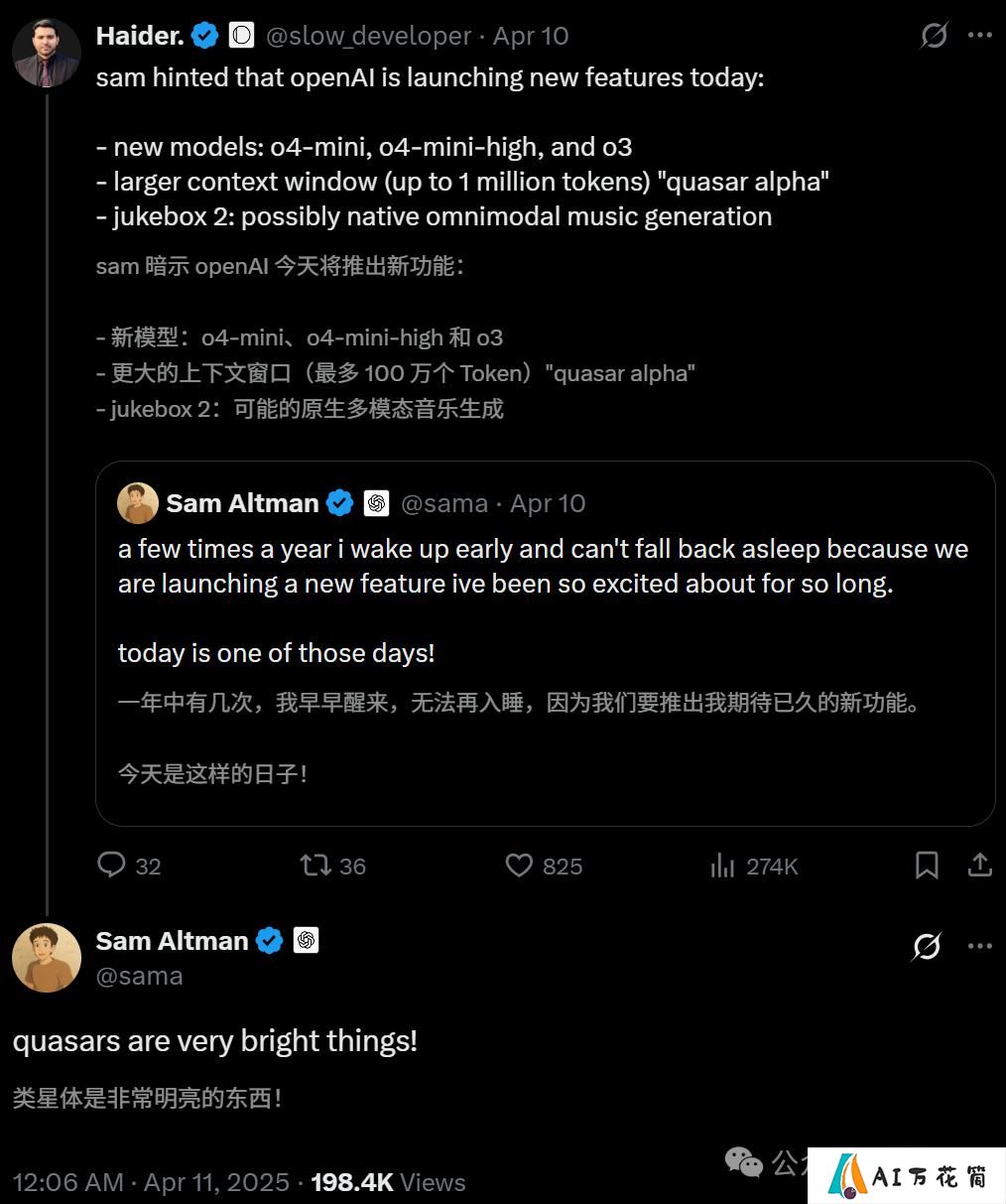
Task: Open the quoted Sam Altman tweet card
Action: pos(545,643)
